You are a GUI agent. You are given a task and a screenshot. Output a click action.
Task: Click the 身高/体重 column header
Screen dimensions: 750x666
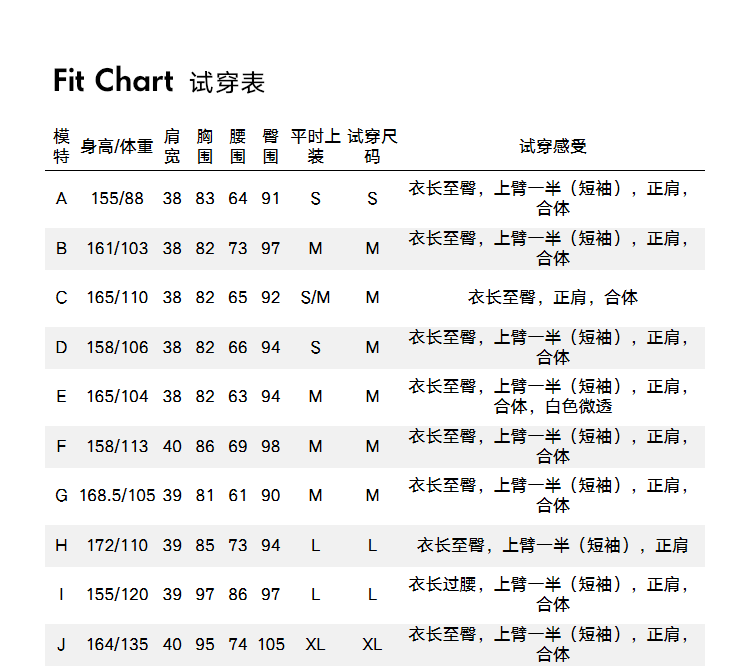117,147
